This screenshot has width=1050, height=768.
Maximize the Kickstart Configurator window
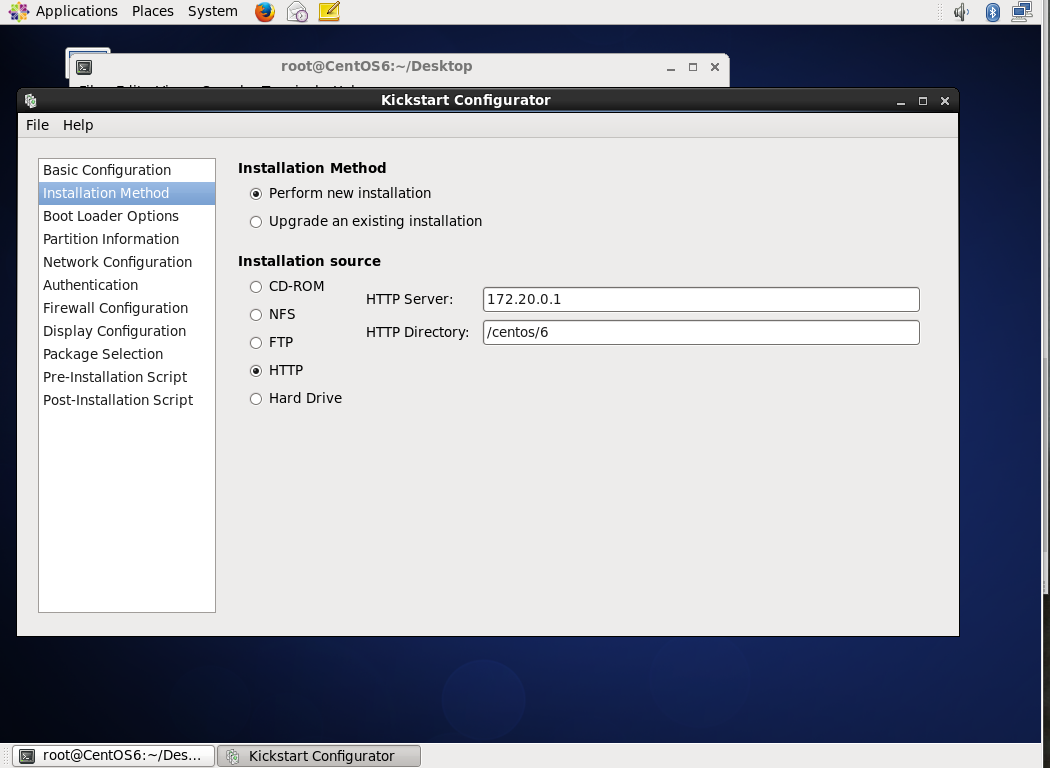(923, 101)
